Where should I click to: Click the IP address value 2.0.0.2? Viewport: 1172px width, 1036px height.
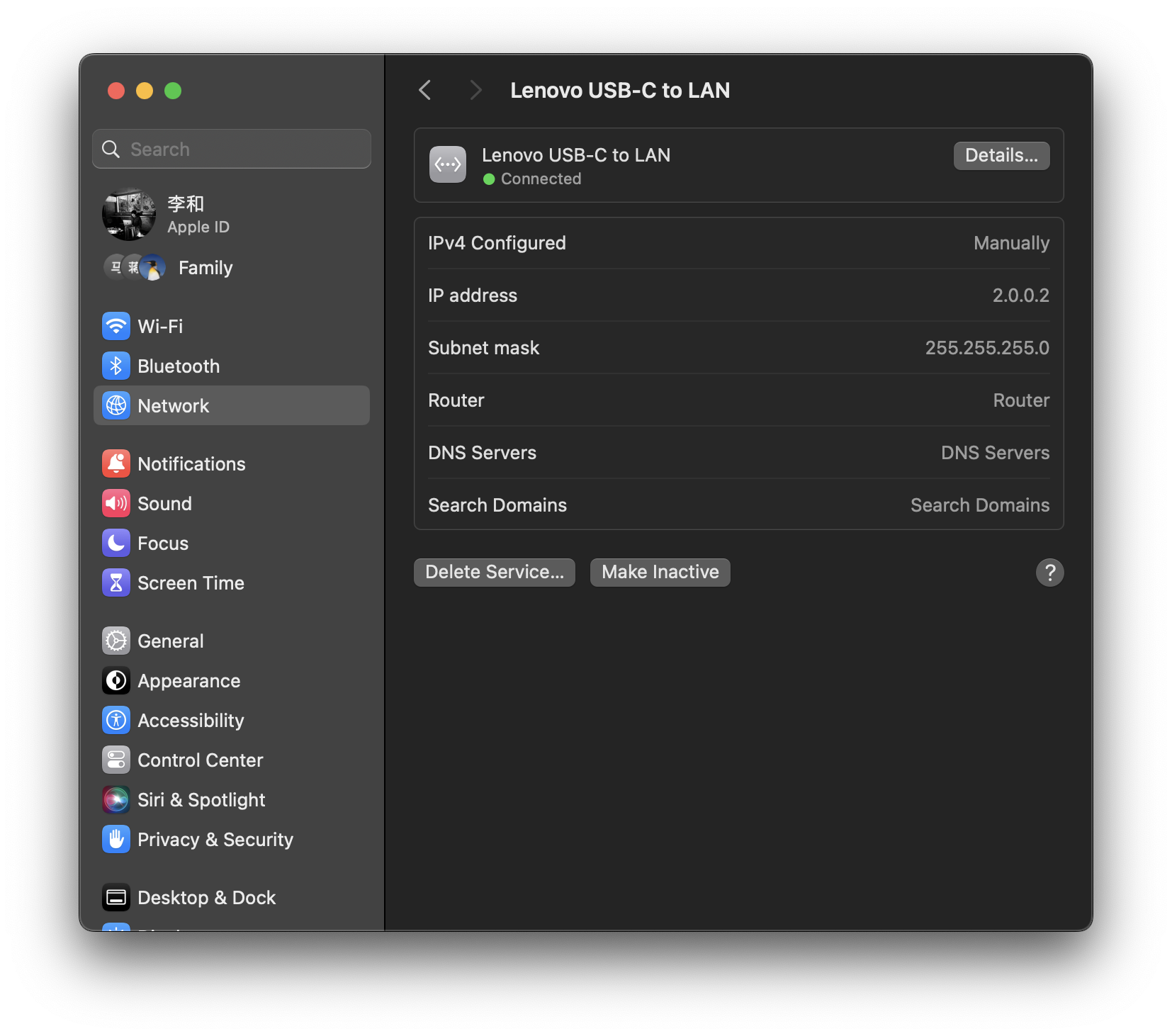[1020, 295]
